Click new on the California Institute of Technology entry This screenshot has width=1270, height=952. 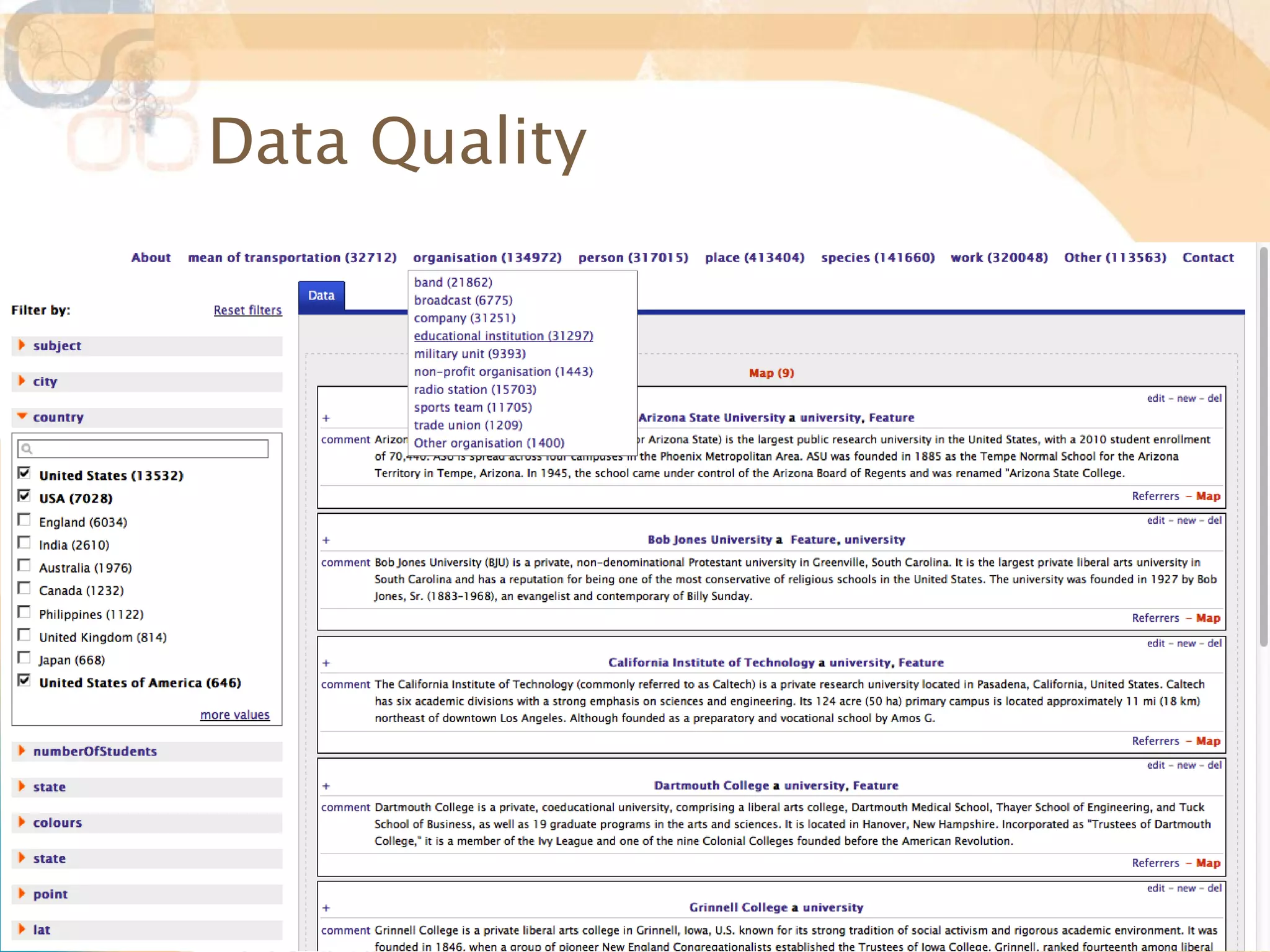1186,643
